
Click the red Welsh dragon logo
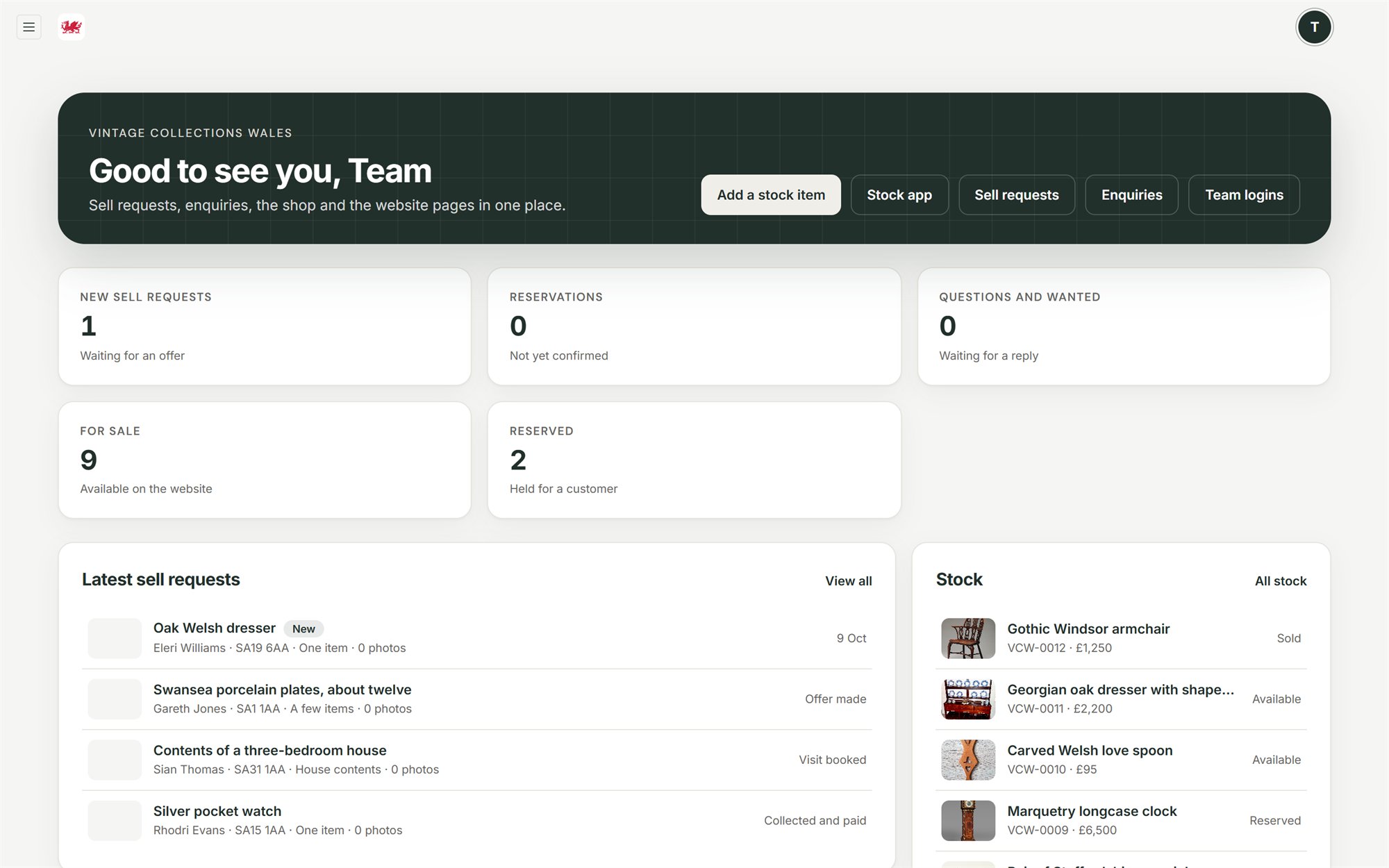[72, 27]
